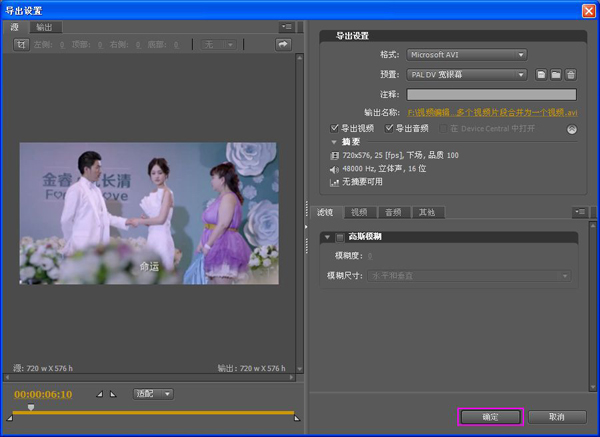Click the preview vertical scrollbar

pyautogui.click(x=300, y=213)
